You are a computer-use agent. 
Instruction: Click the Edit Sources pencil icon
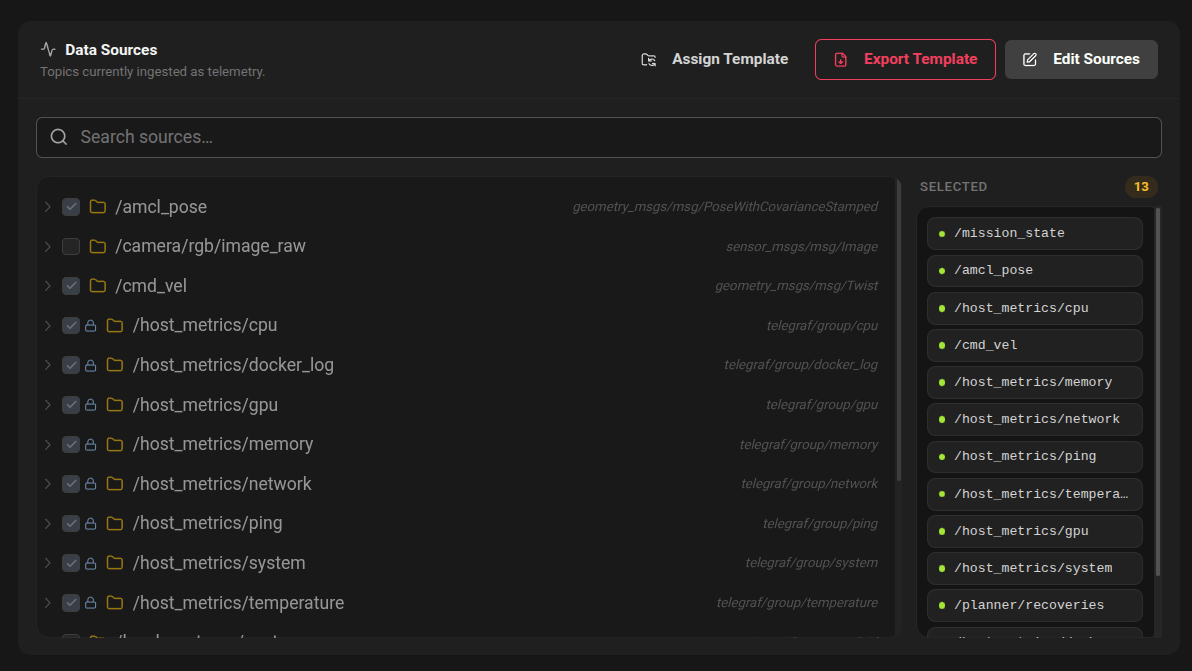pos(1030,59)
